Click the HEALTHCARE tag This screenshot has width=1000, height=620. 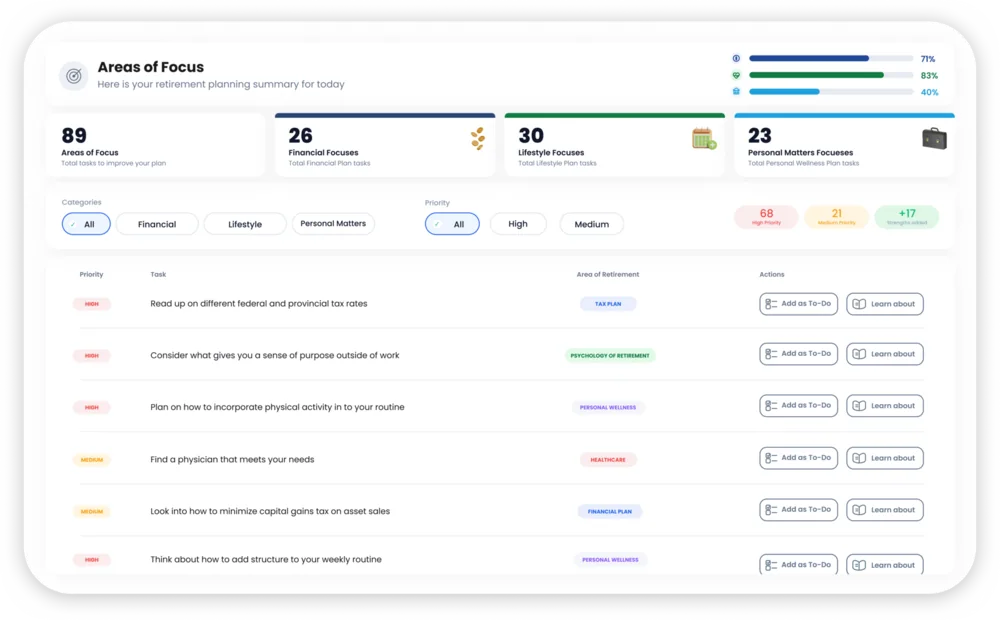[608, 459]
